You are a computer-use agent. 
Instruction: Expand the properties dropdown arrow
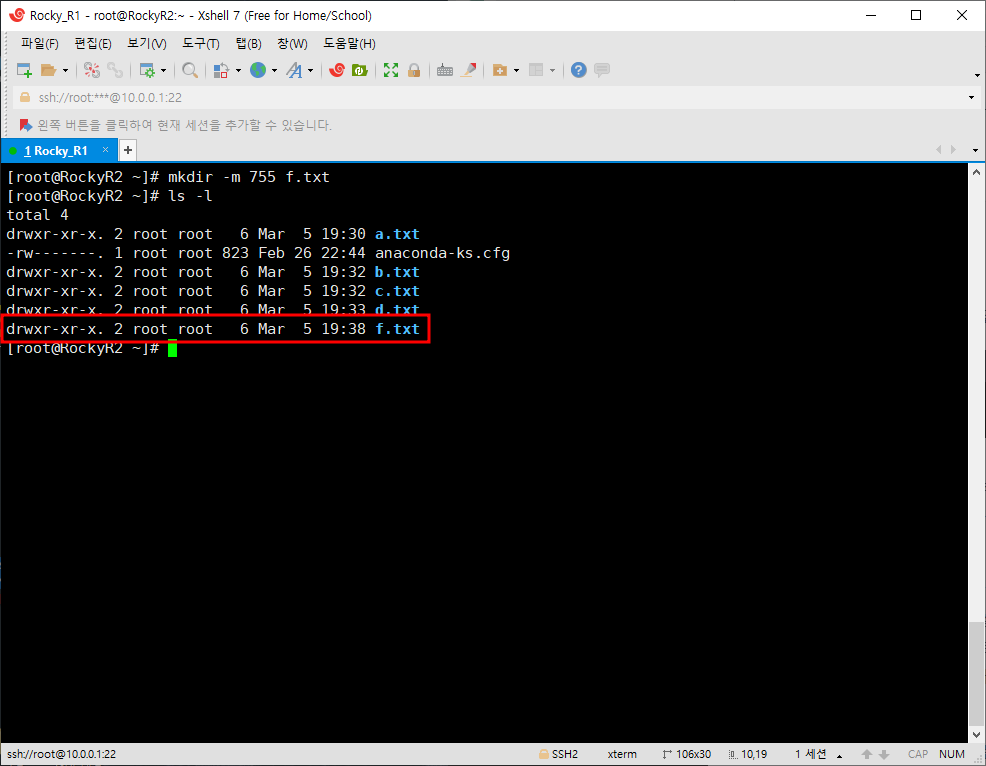coord(163,70)
